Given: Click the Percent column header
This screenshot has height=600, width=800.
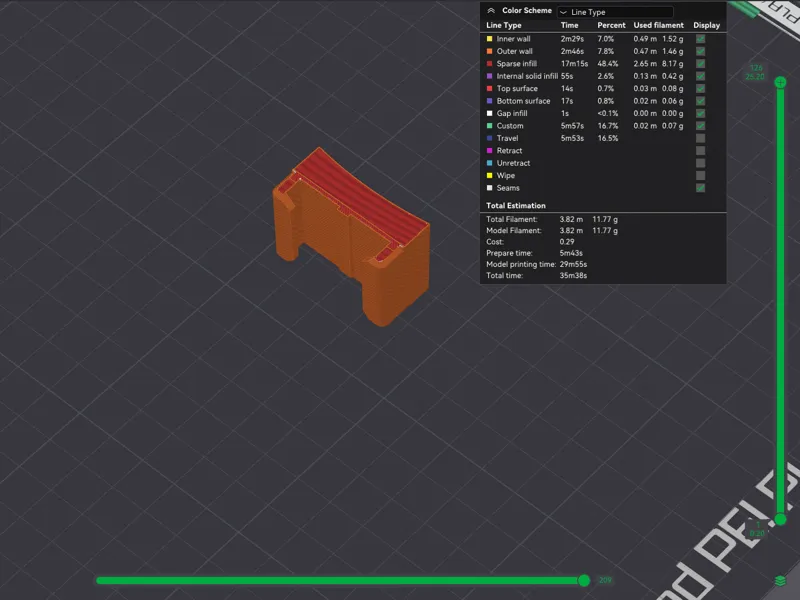Looking at the screenshot, I should click(x=611, y=25).
